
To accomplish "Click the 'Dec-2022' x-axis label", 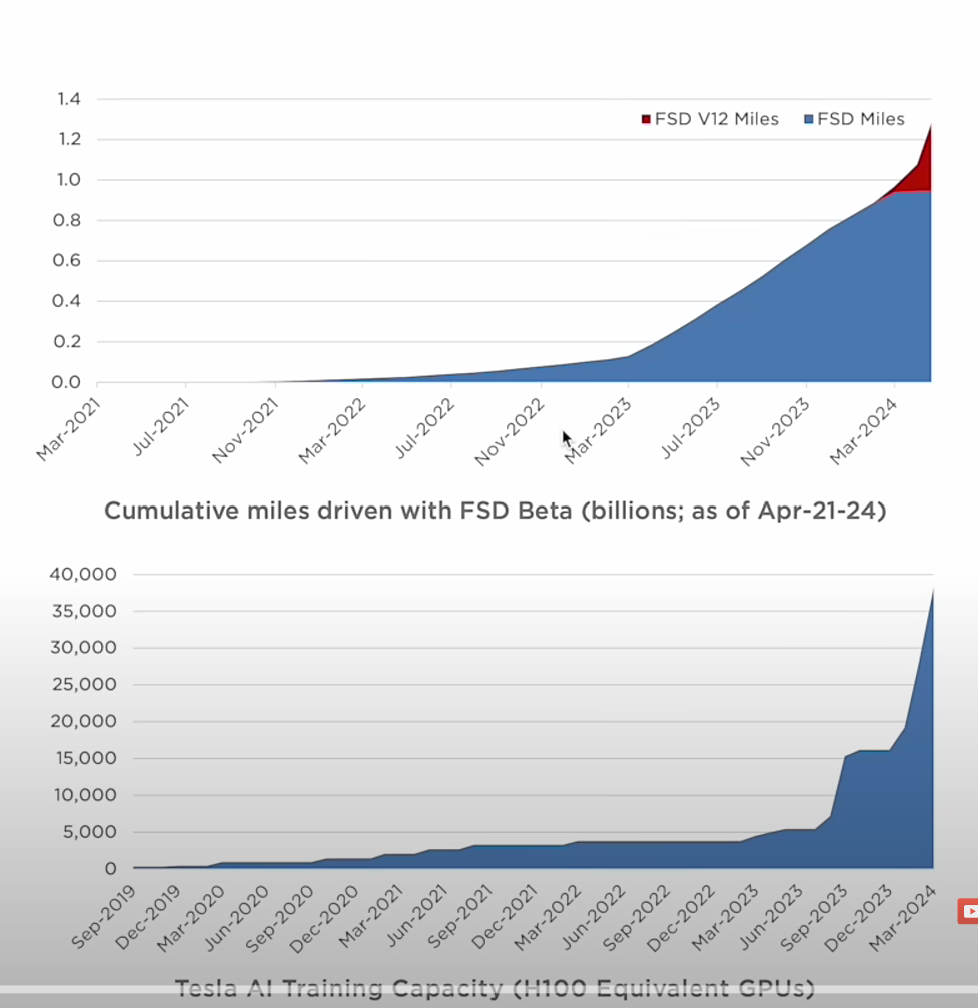I will (681, 918).
